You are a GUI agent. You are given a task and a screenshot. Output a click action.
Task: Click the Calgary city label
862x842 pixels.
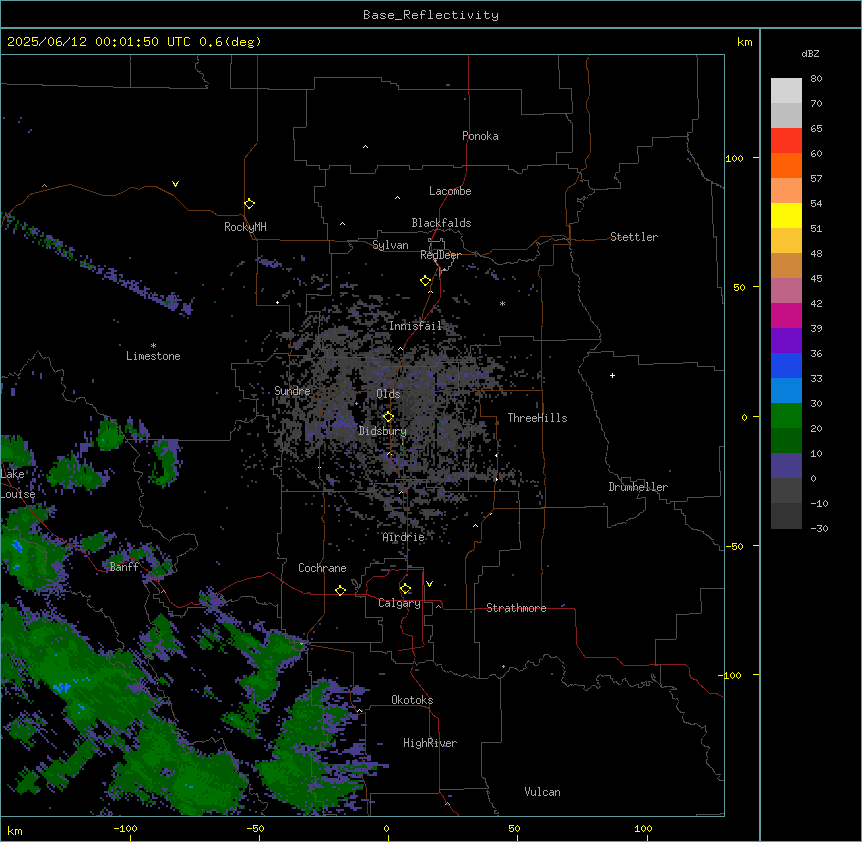(x=400, y=603)
